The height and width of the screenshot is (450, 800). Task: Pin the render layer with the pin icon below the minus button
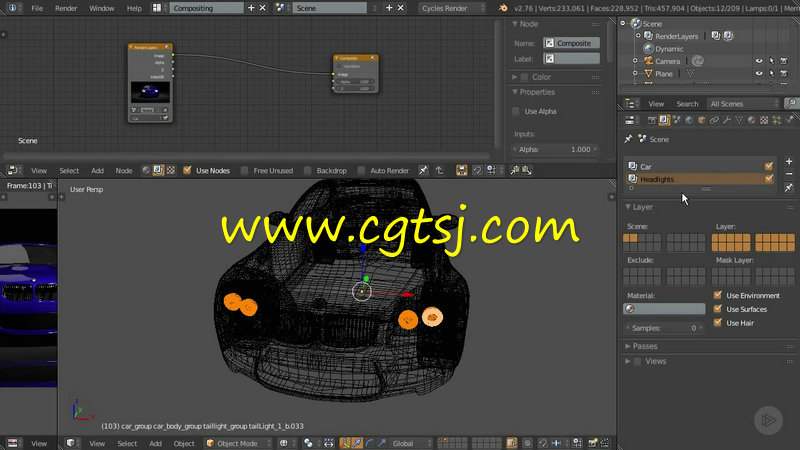click(x=789, y=188)
